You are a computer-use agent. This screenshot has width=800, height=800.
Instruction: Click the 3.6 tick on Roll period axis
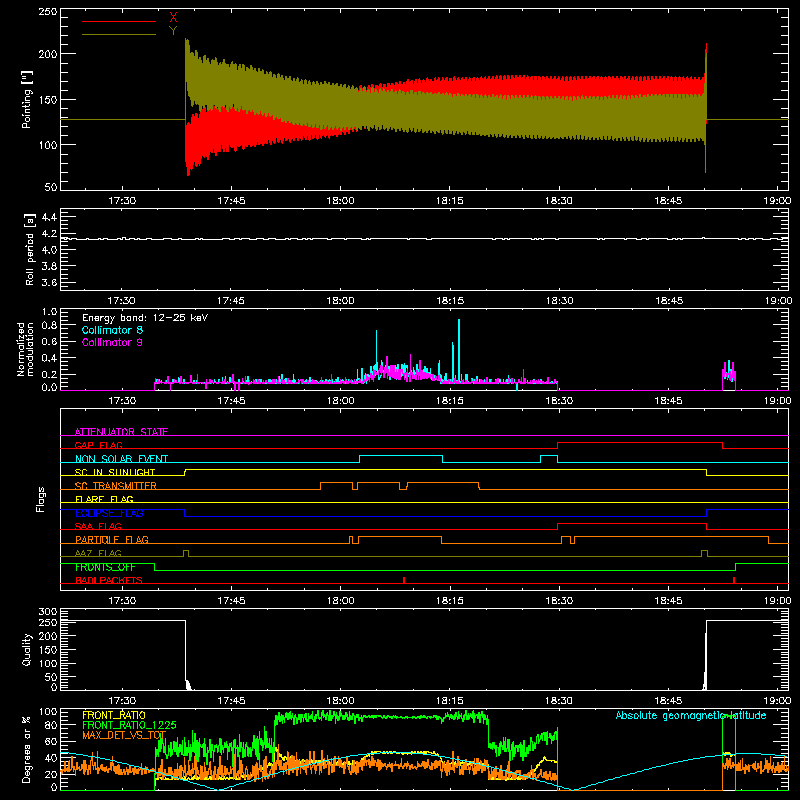click(49, 282)
